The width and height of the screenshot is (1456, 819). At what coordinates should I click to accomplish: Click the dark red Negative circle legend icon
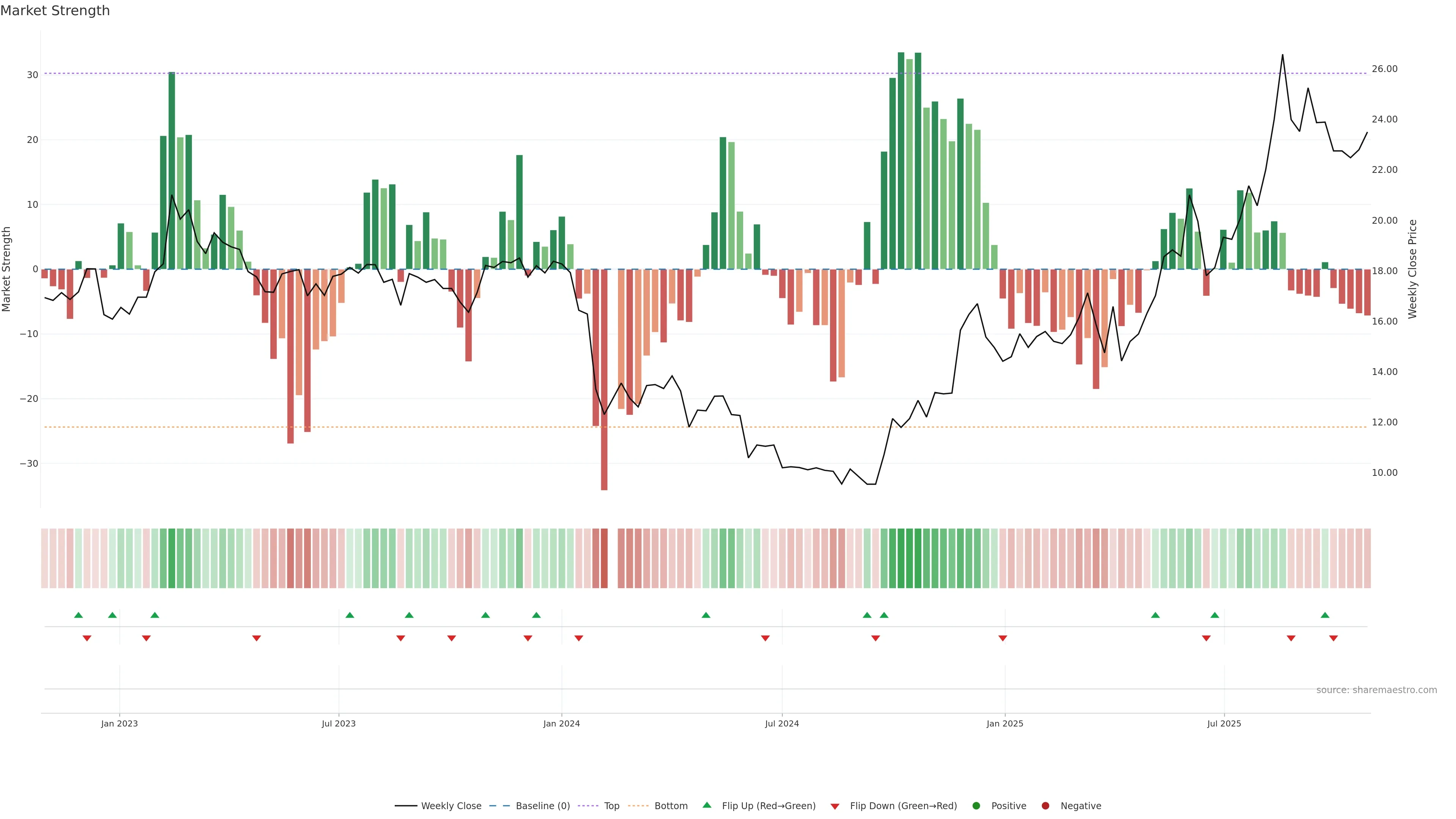click(1045, 805)
